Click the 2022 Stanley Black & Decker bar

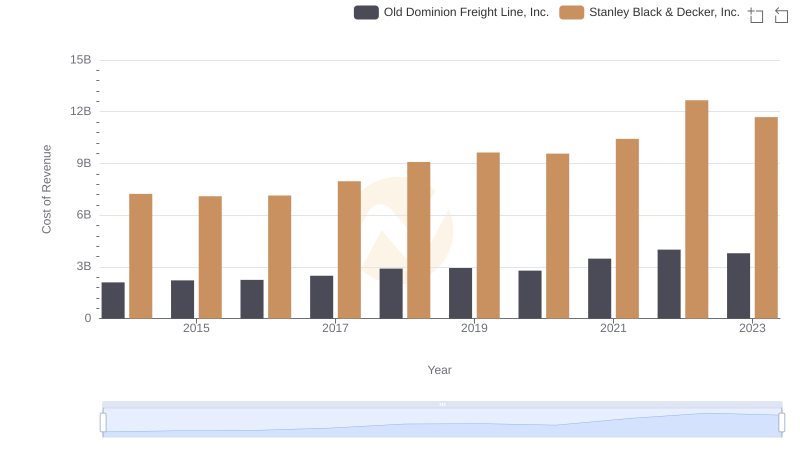696,210
